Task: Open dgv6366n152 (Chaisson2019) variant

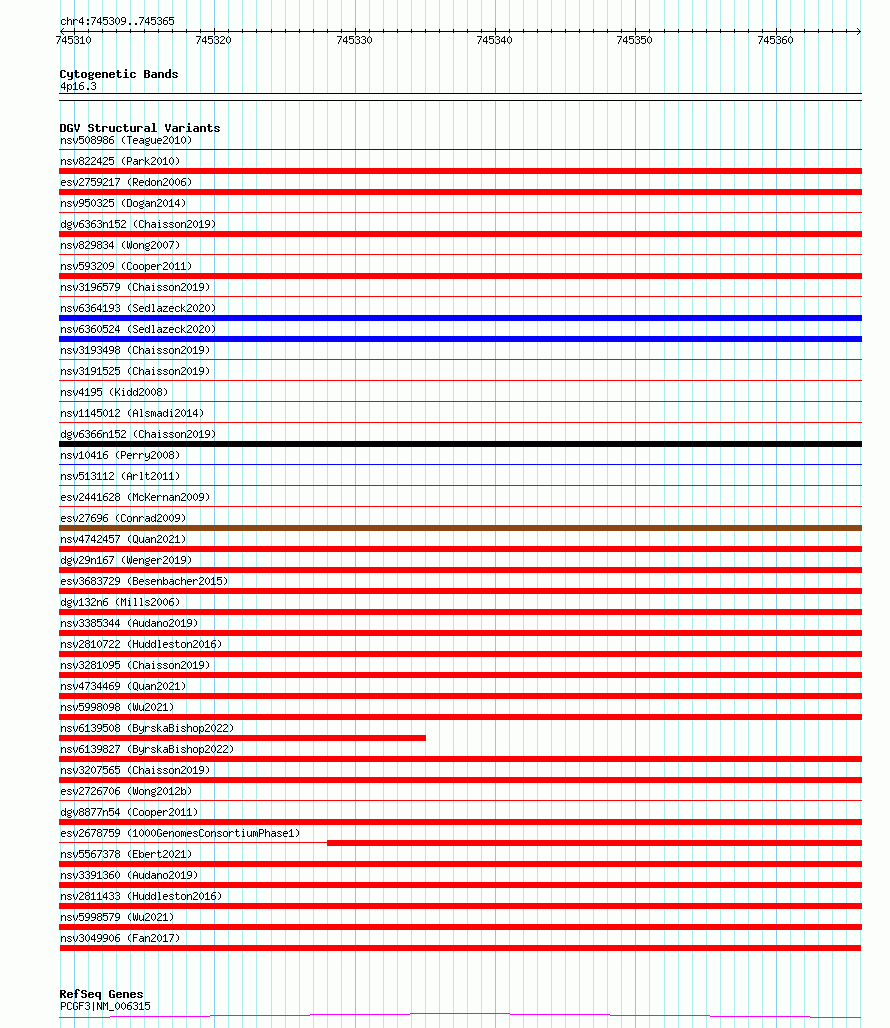Action: click(x=138, y=434)
